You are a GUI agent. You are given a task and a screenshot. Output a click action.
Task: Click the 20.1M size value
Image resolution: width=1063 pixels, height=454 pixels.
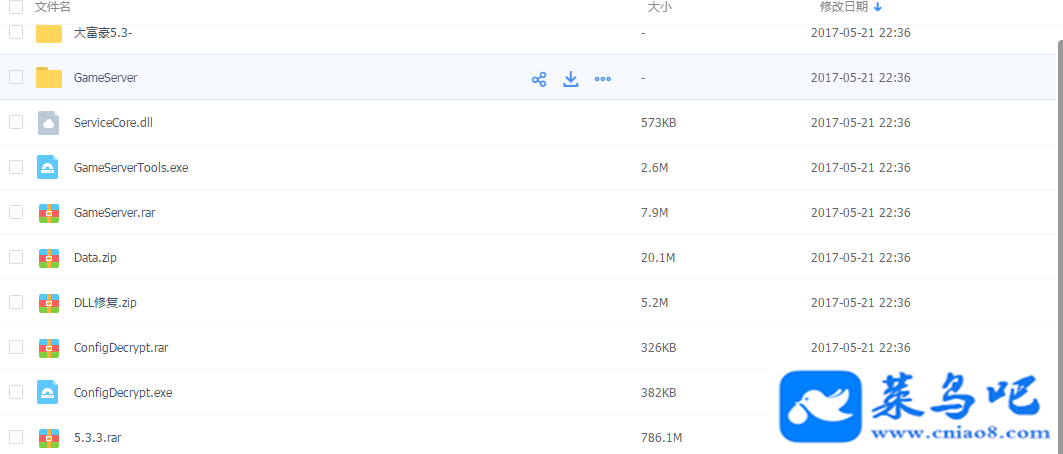pyautogui.click(x=658, y=257)
